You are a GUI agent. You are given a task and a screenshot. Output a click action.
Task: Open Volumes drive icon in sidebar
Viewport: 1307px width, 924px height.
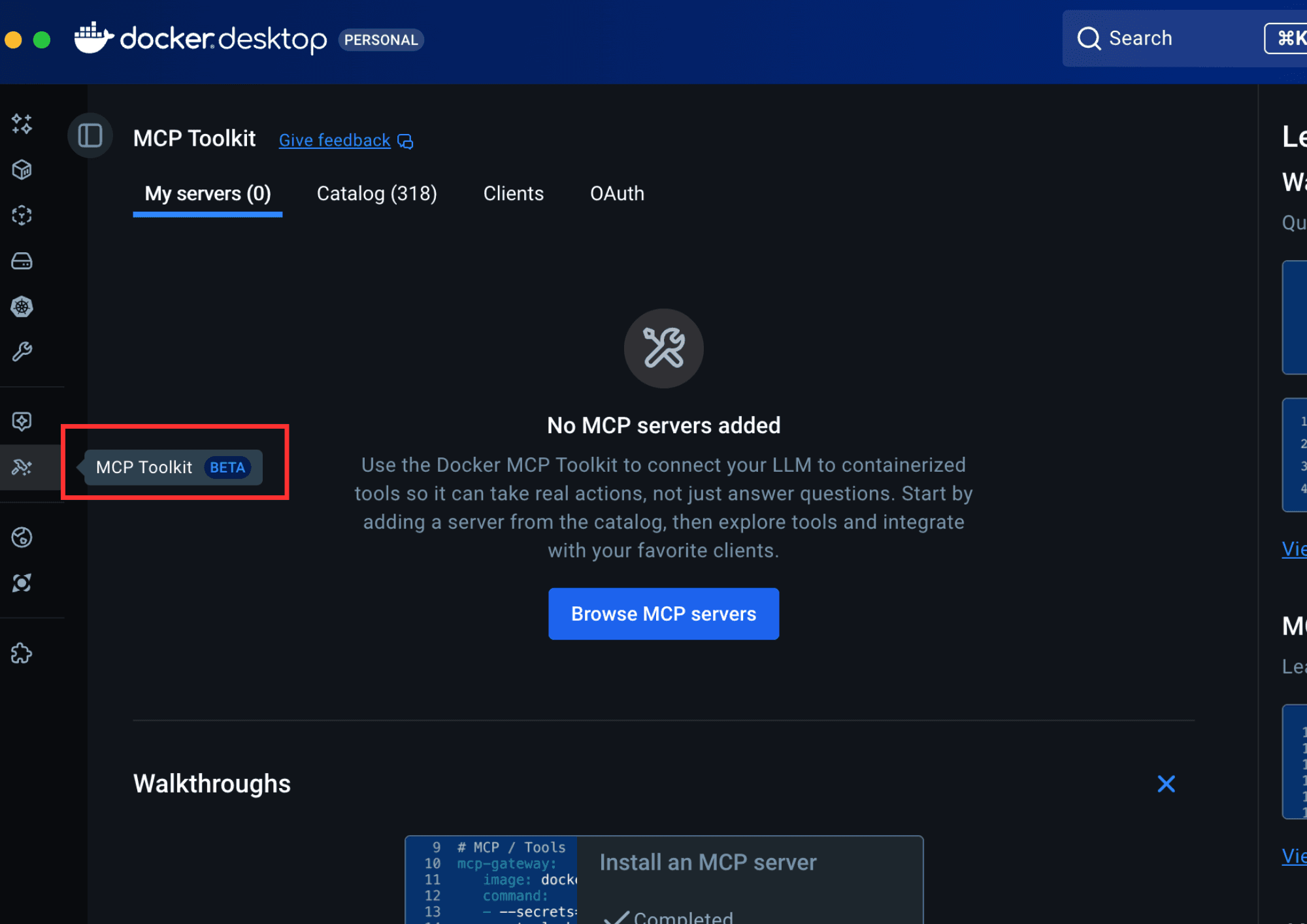point(22,261)
